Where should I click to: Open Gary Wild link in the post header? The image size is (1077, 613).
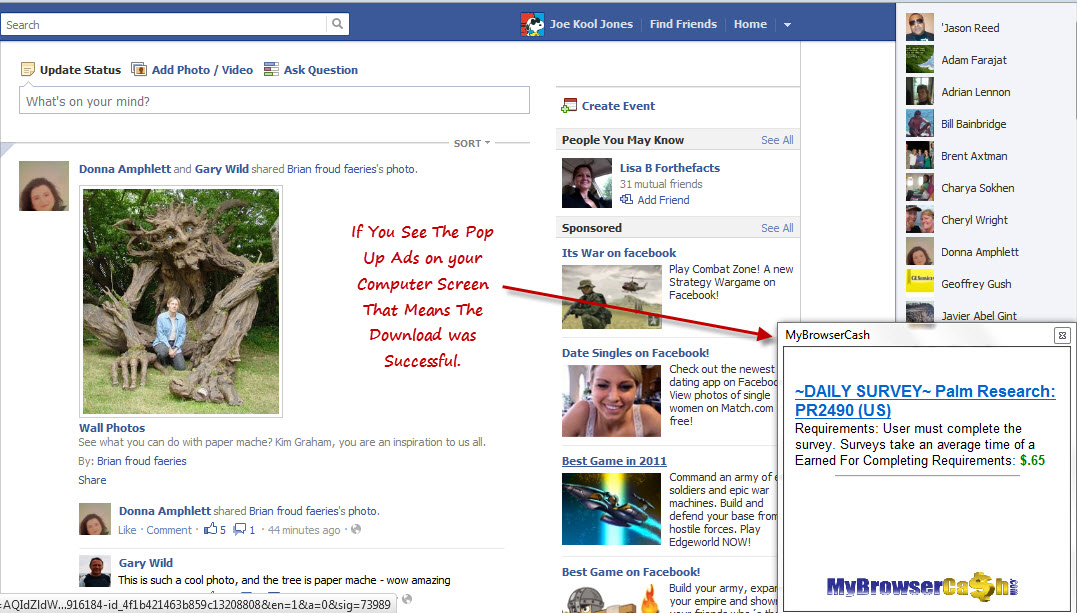click(222, 168)
